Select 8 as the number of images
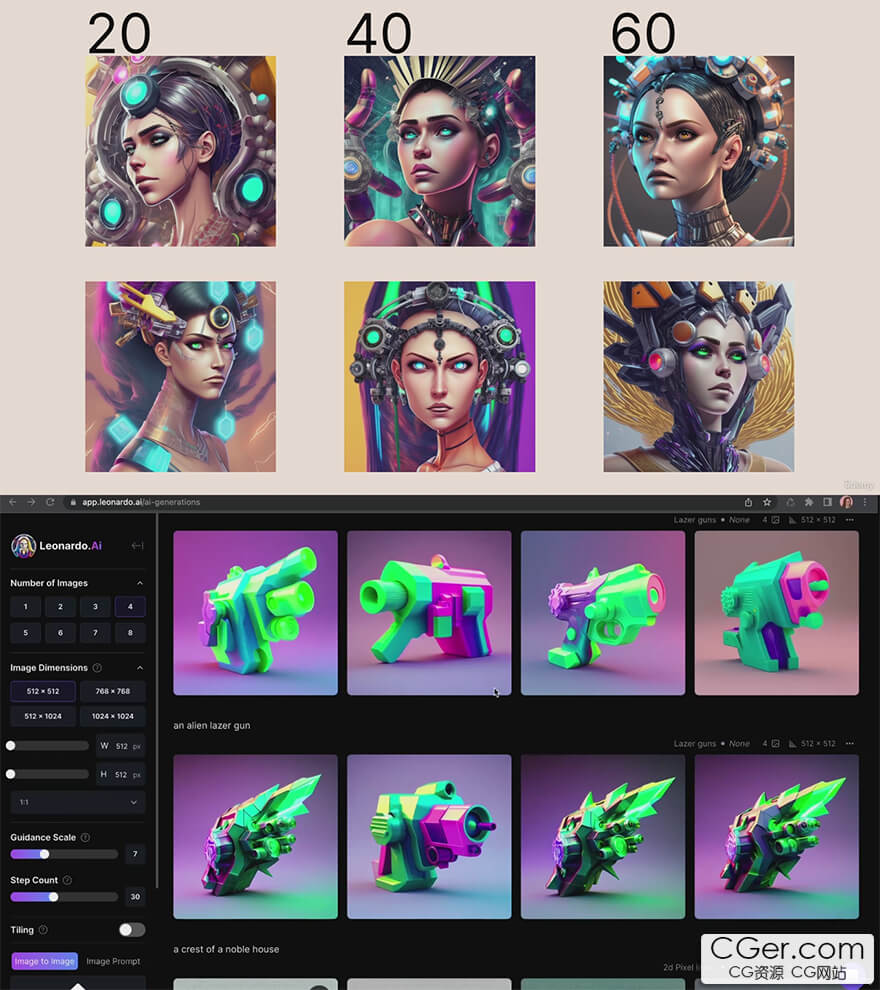 [x=129, y=633]
